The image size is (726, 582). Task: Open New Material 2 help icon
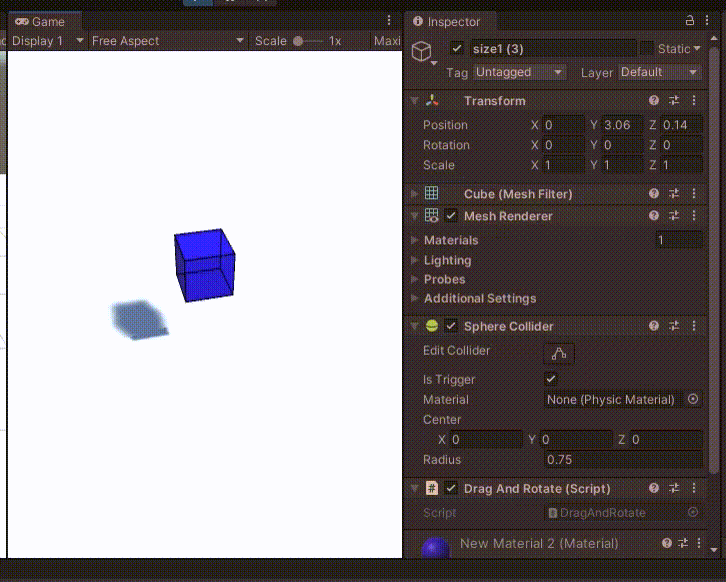click(667, 543)
